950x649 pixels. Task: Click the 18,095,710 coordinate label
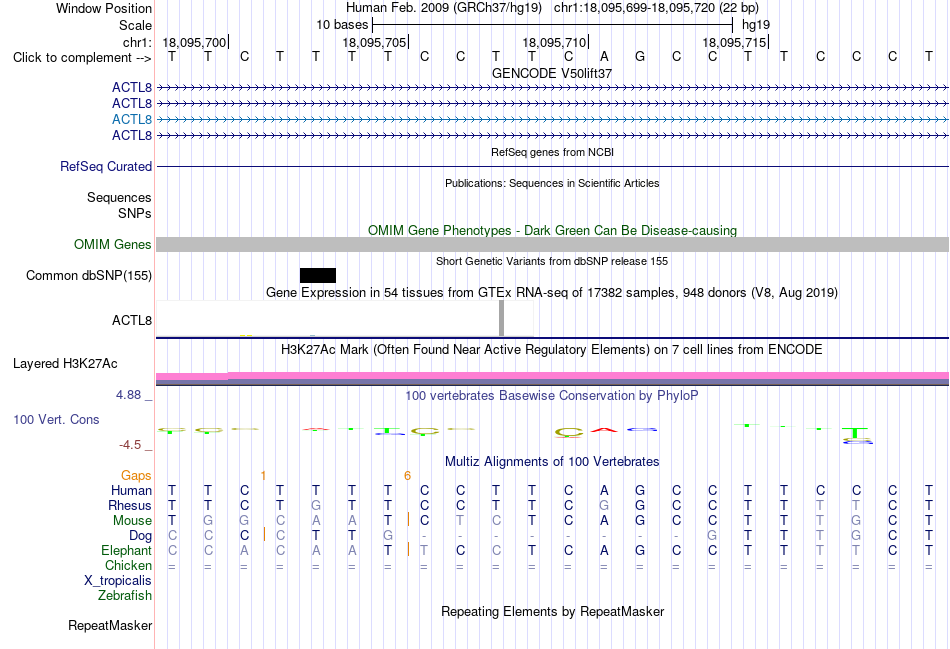554,42
